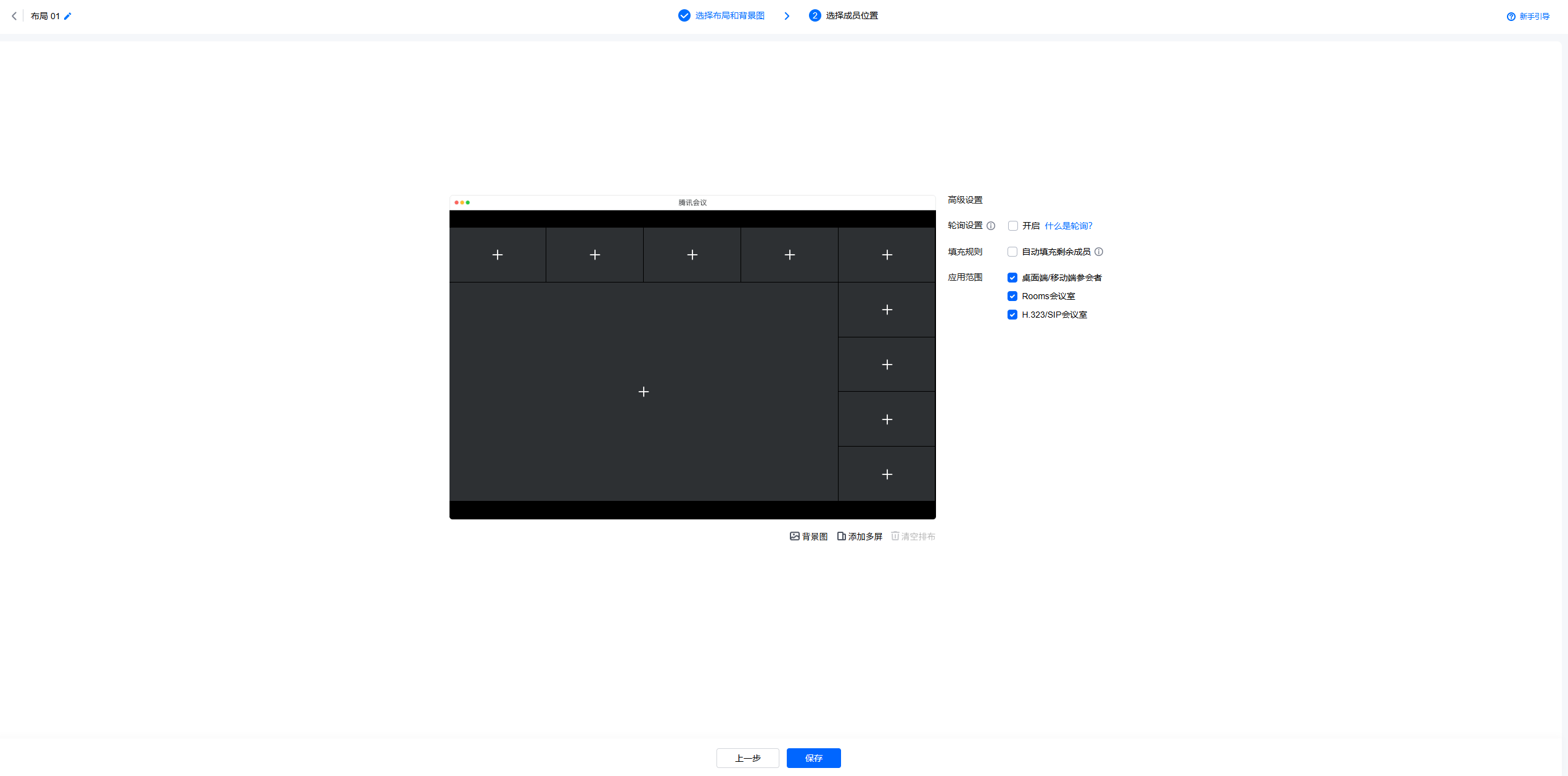The height and width of the screenshot is (776, 1568).
Task: Click the 背景图 image icon
Action: click(795, 536)
